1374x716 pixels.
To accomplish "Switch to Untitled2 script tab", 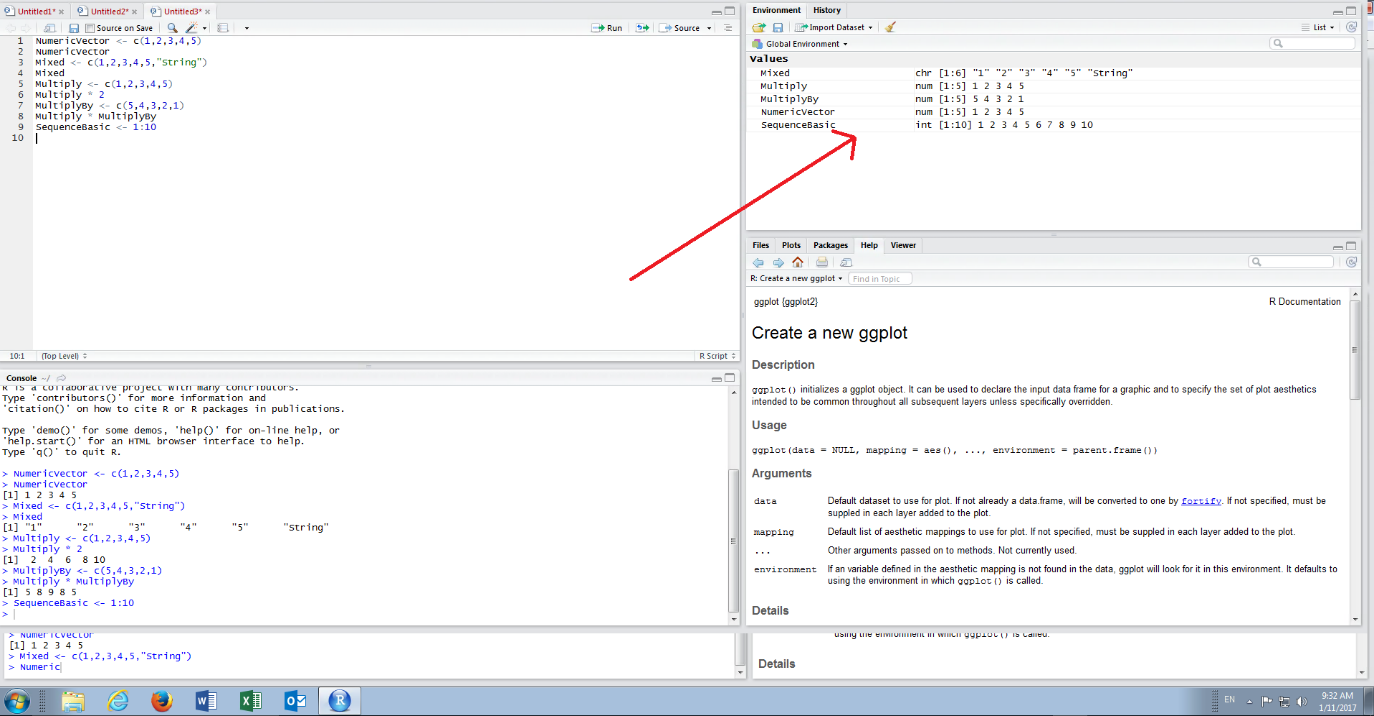I will 109,11.
